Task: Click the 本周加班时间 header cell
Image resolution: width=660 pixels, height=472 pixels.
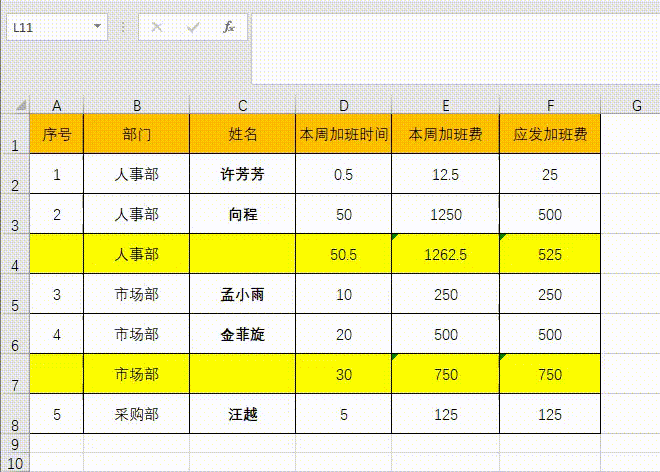Action: point(343,134)
